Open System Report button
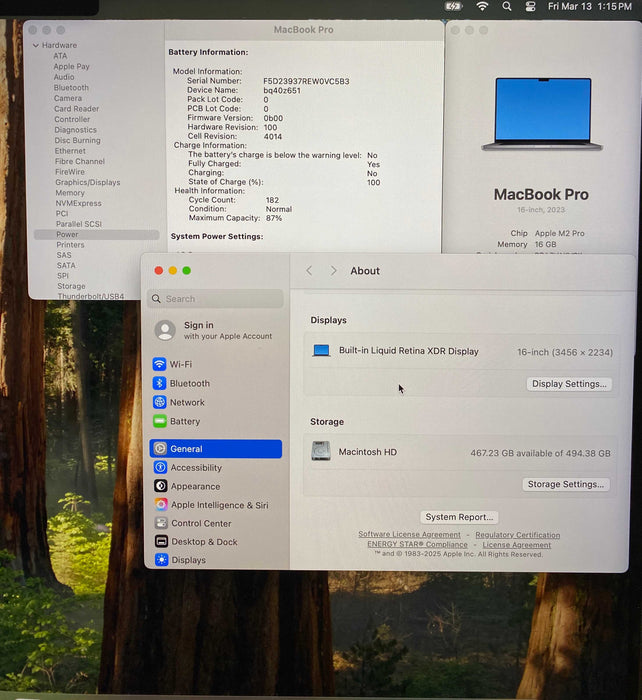This screenshot has height=700, width=642. pyautogui.click(x=459, y=517)
